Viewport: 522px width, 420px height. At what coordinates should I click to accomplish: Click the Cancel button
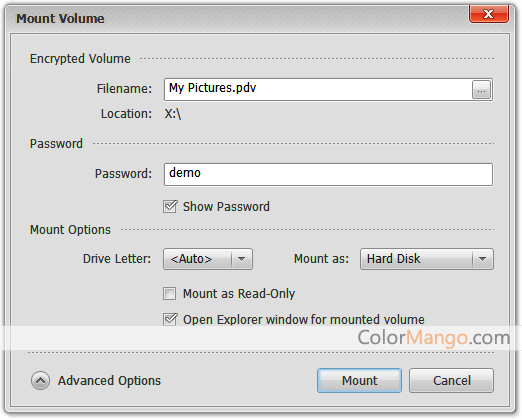click(452, 380)
